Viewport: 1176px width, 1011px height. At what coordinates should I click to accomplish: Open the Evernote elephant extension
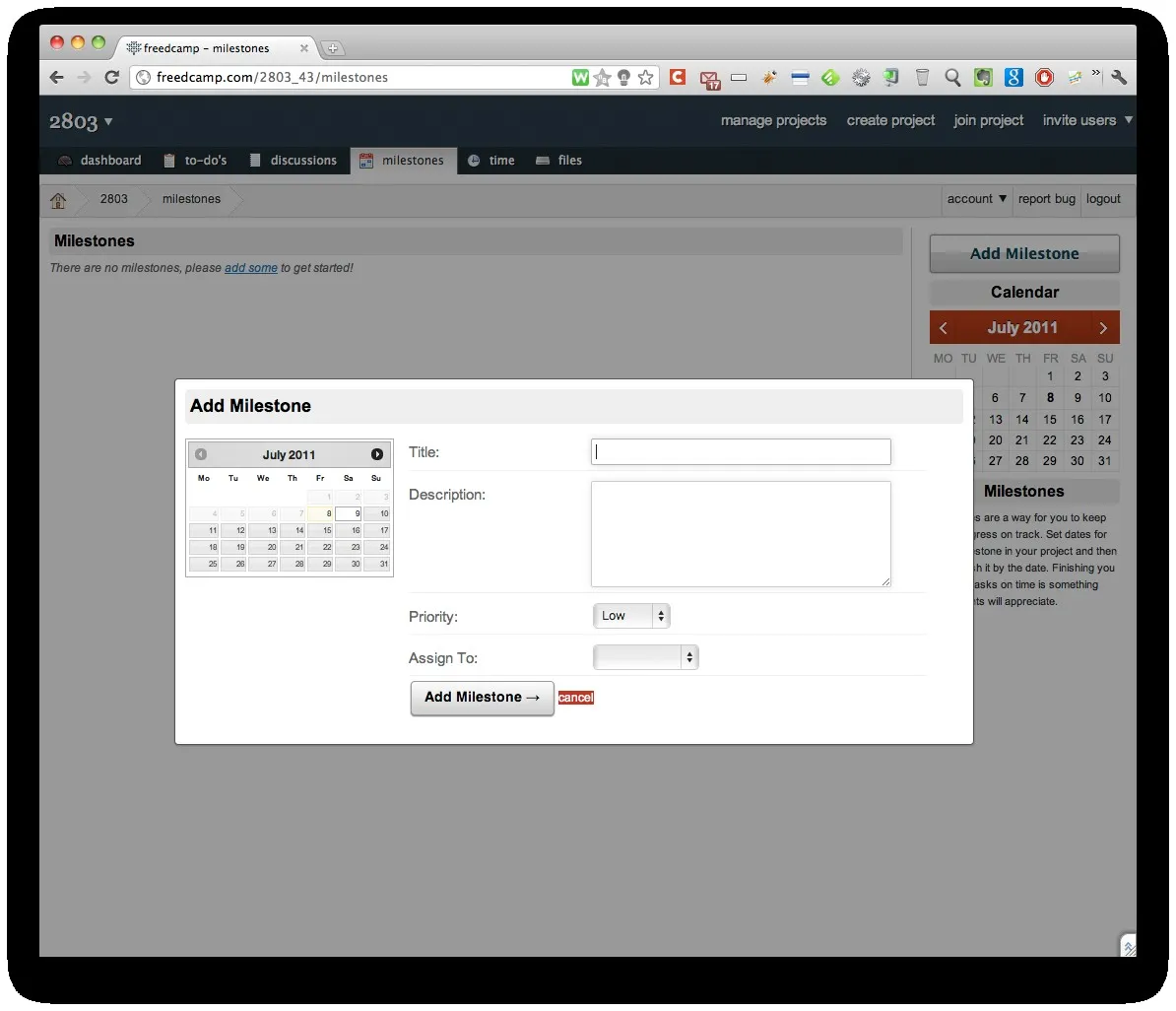[983, 77]
